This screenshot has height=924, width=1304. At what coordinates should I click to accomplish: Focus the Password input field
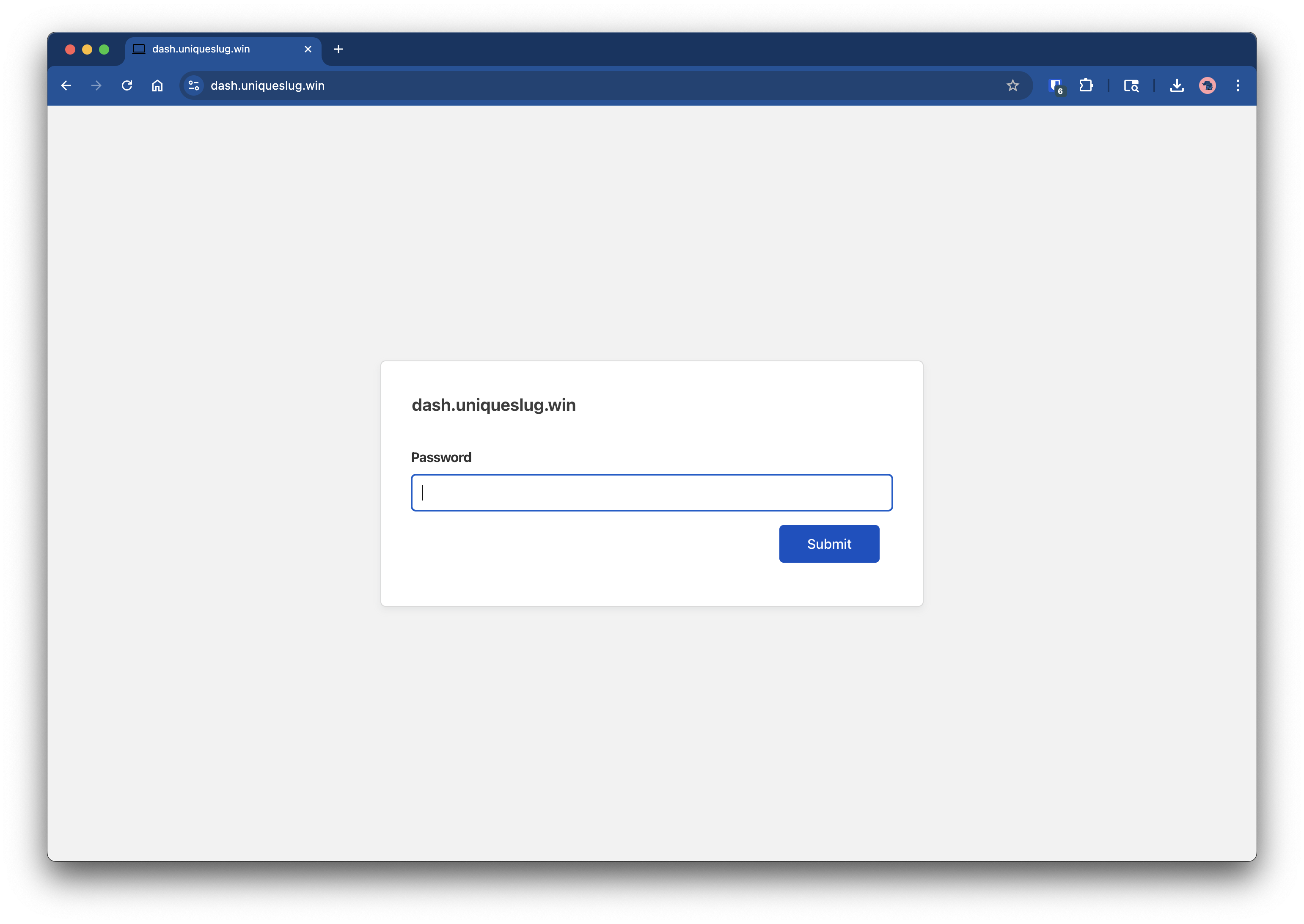[x=652, y=492]
